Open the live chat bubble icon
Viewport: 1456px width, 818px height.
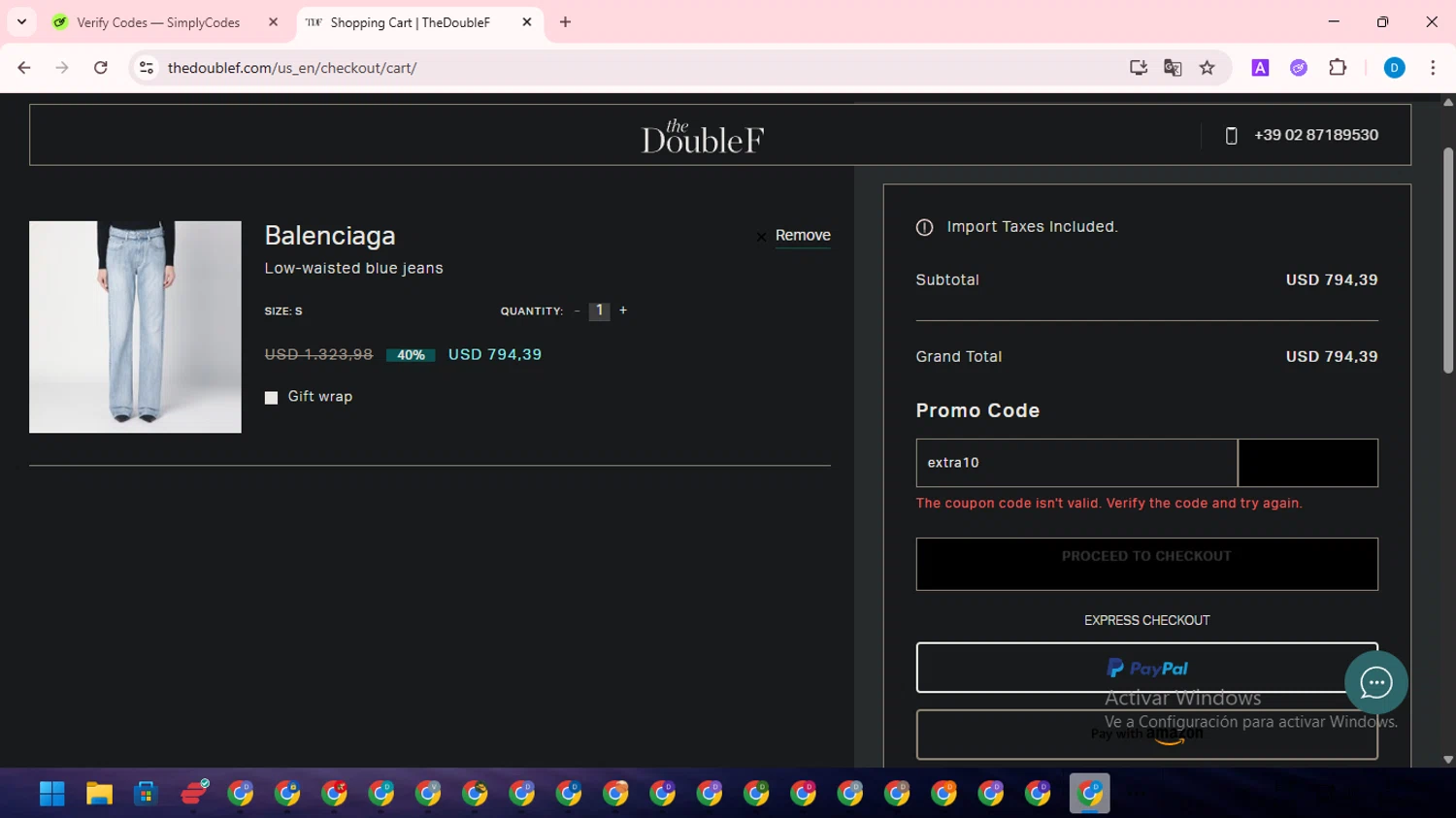coord(1375,683)
